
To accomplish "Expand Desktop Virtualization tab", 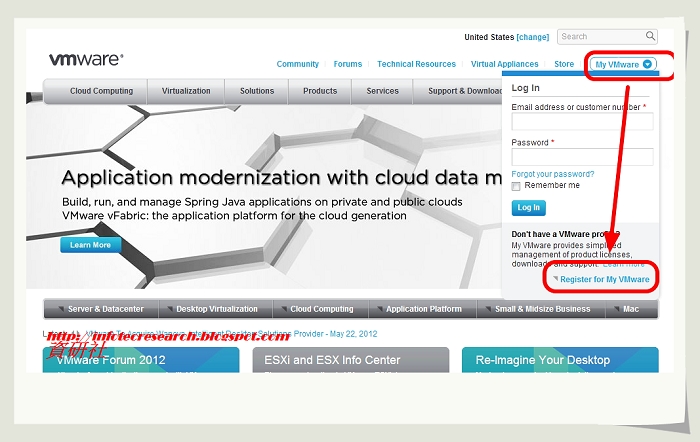I will (x=216, y=309).
